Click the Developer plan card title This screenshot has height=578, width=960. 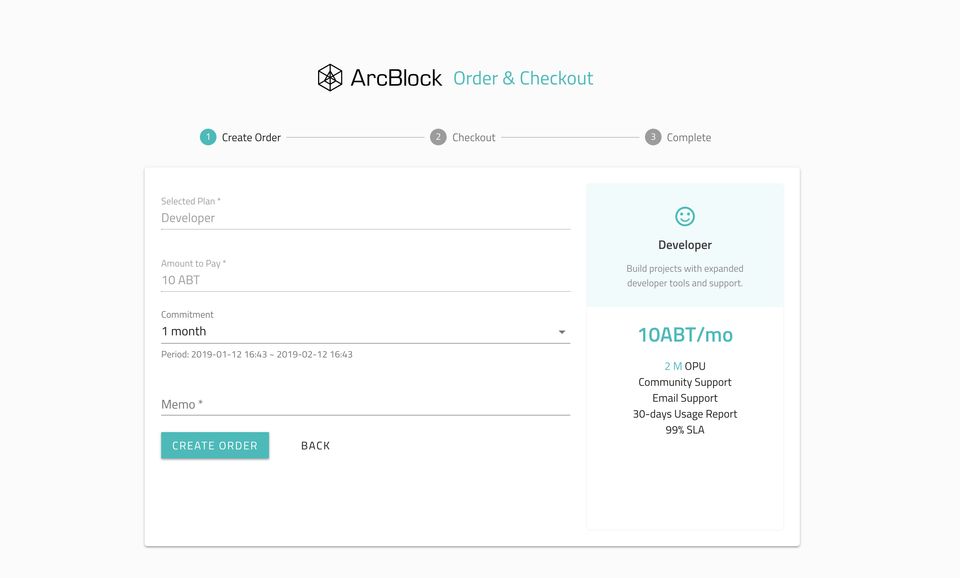(685, 245)
